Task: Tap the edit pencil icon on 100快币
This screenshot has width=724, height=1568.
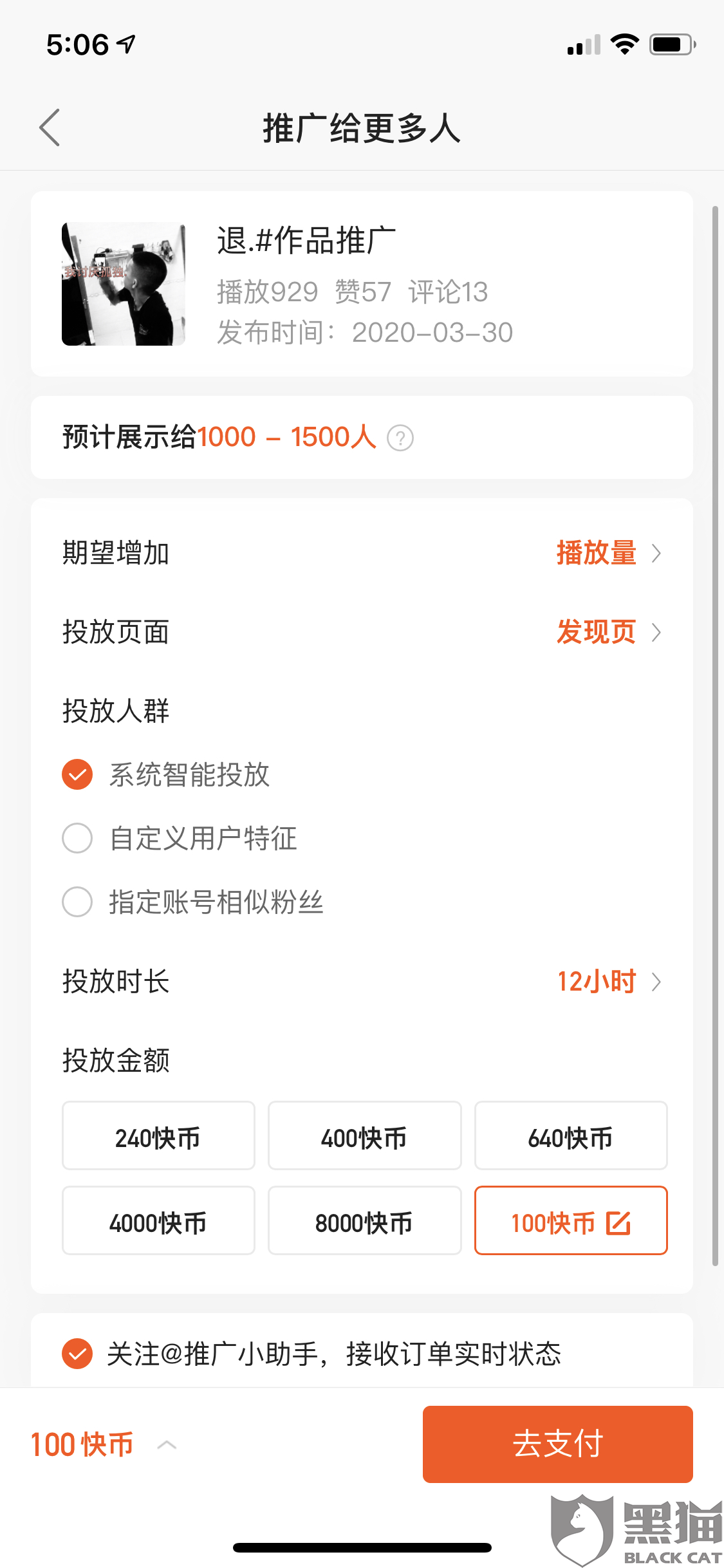Action: [x=618, y=1223]
